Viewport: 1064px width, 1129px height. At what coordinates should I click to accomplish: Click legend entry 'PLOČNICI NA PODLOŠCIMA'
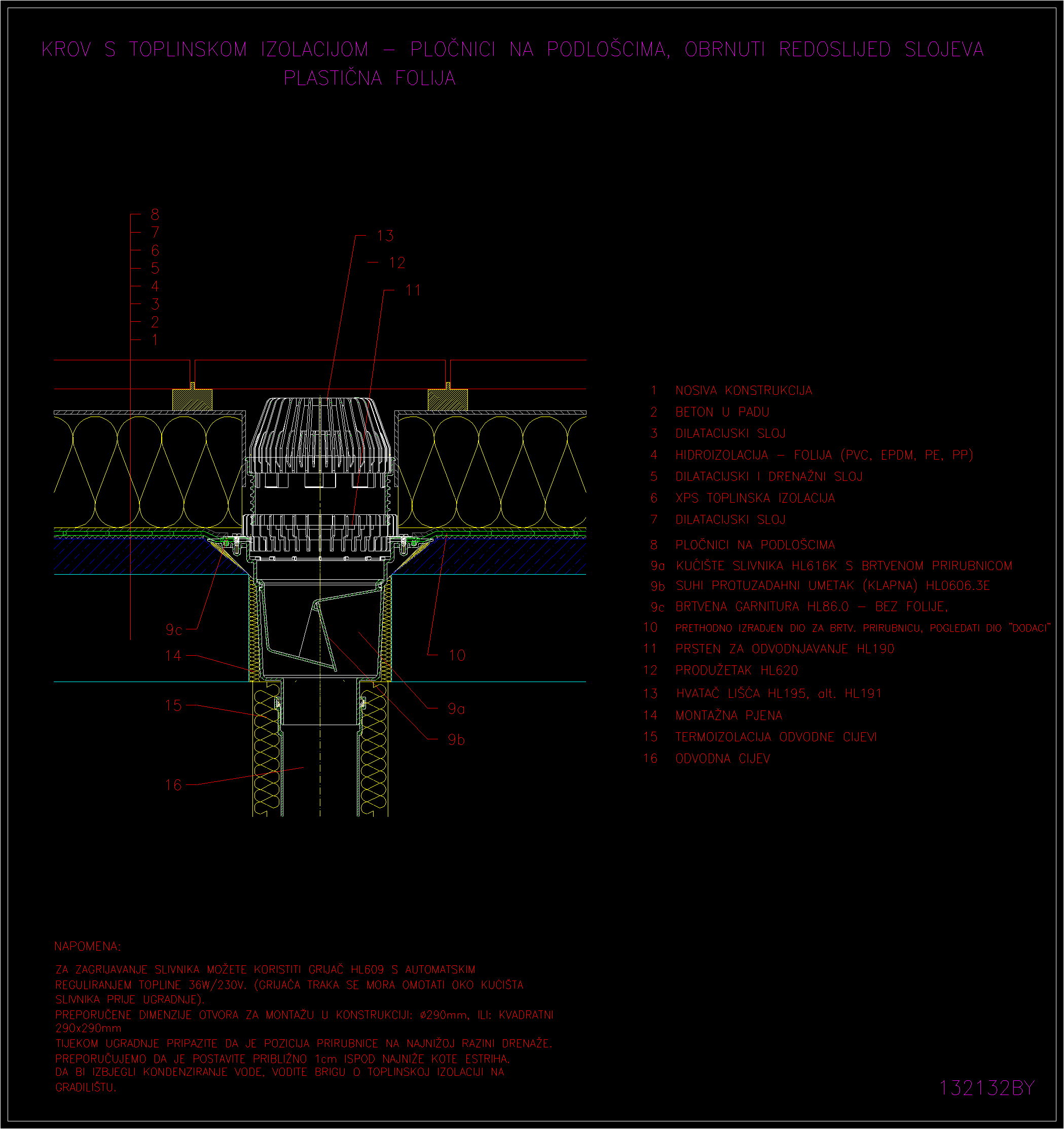point(755,545)
